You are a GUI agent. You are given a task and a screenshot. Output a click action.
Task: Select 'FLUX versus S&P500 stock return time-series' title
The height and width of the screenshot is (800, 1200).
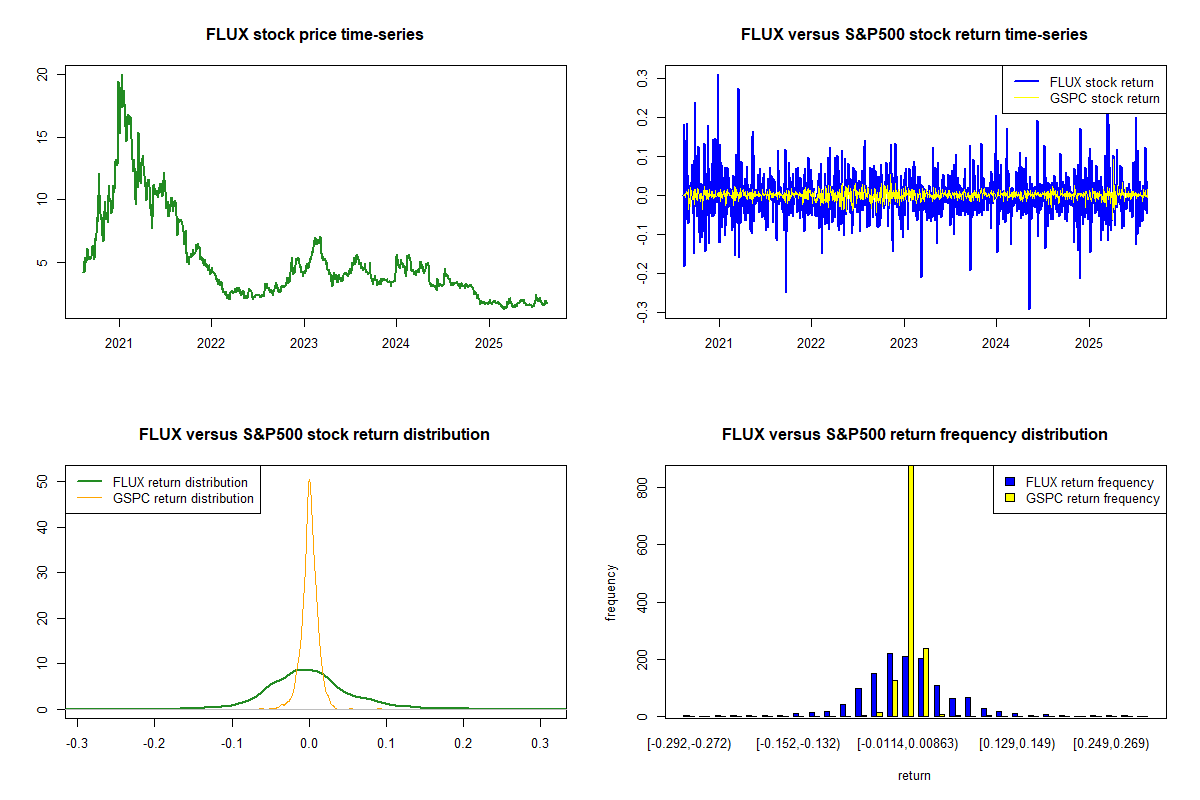(914, 35)
